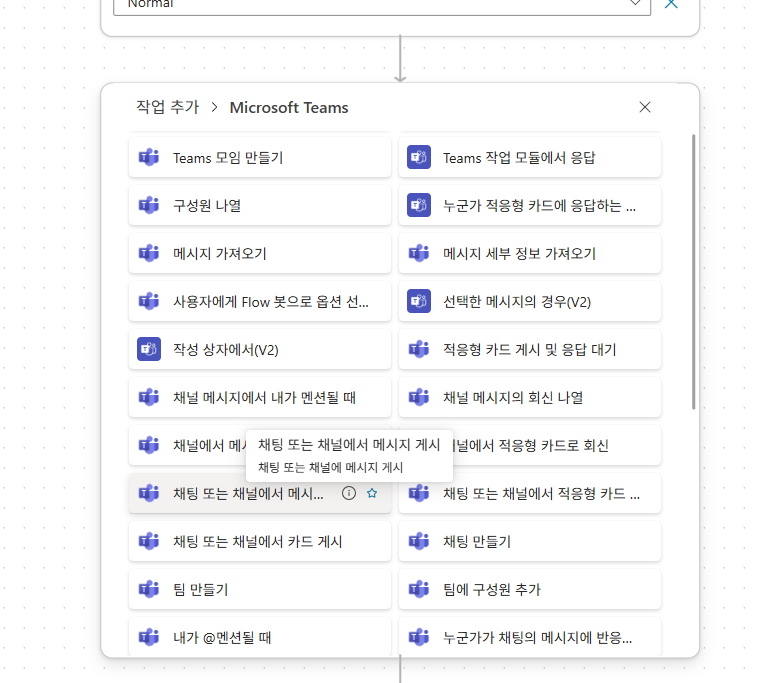Click the action list vertical scrollbar
This screenshot has width=762, height=683.
coord(693,272)
